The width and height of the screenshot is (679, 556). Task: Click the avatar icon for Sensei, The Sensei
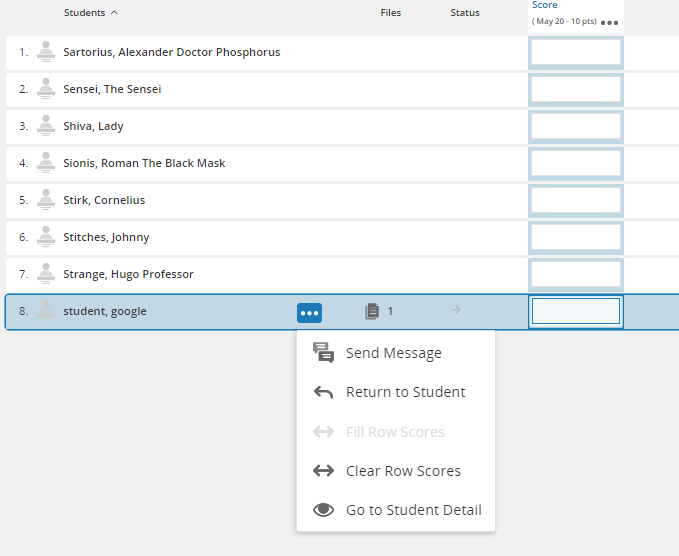pyautogui.click(x=45, y=89)
